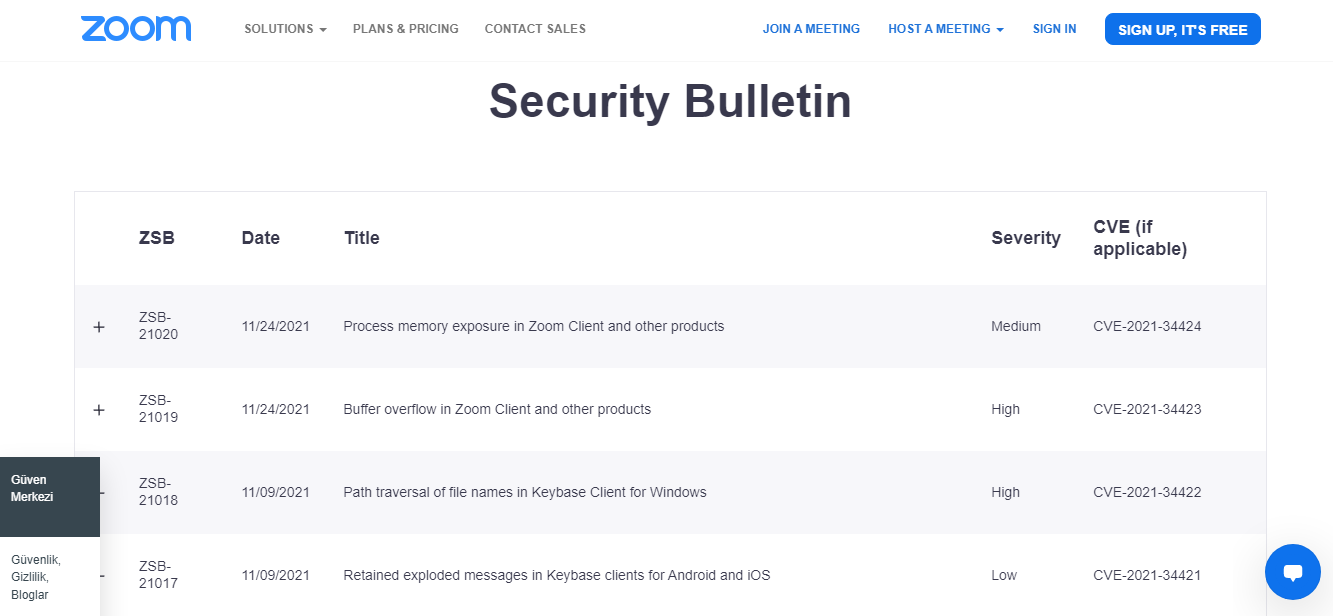This screenshot has height=616, width=1333.
Task: Click the date of ZSB-21019
Action: point(276,409)
